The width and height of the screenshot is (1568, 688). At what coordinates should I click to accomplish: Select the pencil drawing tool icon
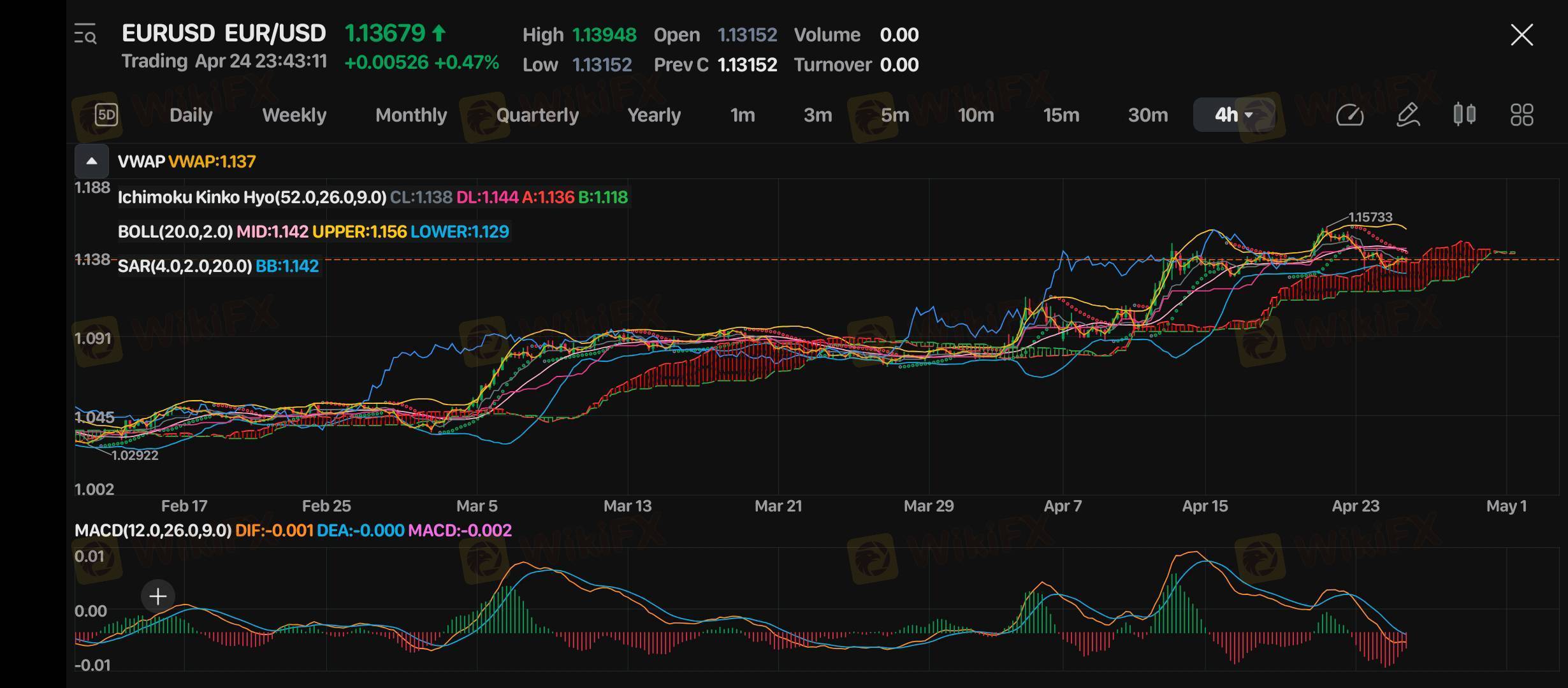click(x=1407, y=115)
